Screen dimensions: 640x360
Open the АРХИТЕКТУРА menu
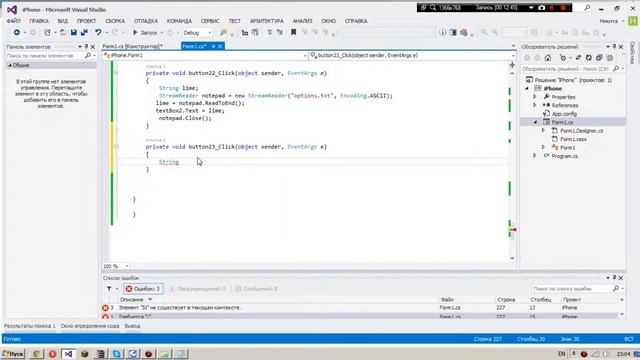point(267,21)
